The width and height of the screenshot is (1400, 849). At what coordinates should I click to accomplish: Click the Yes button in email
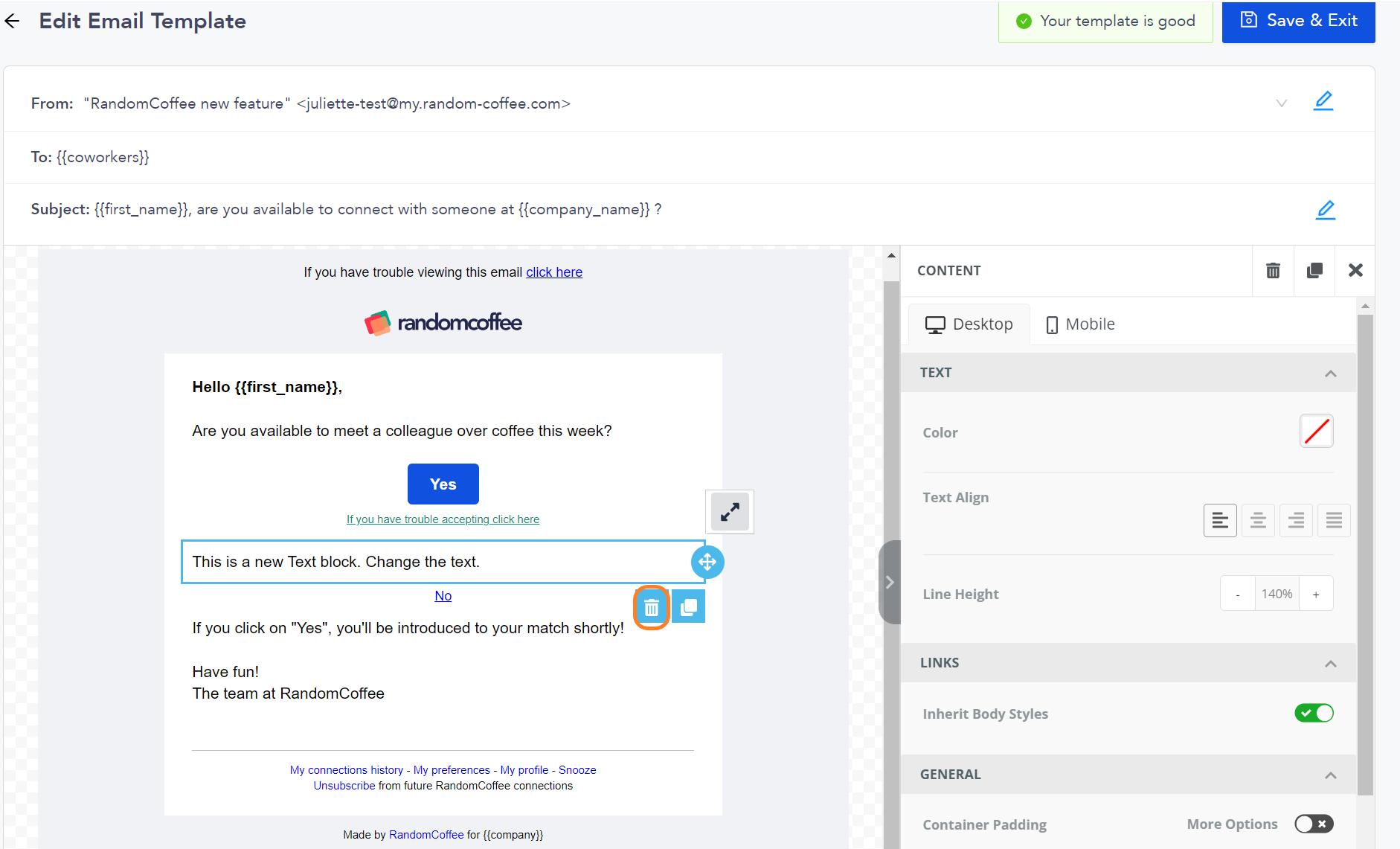click(443, 484)
